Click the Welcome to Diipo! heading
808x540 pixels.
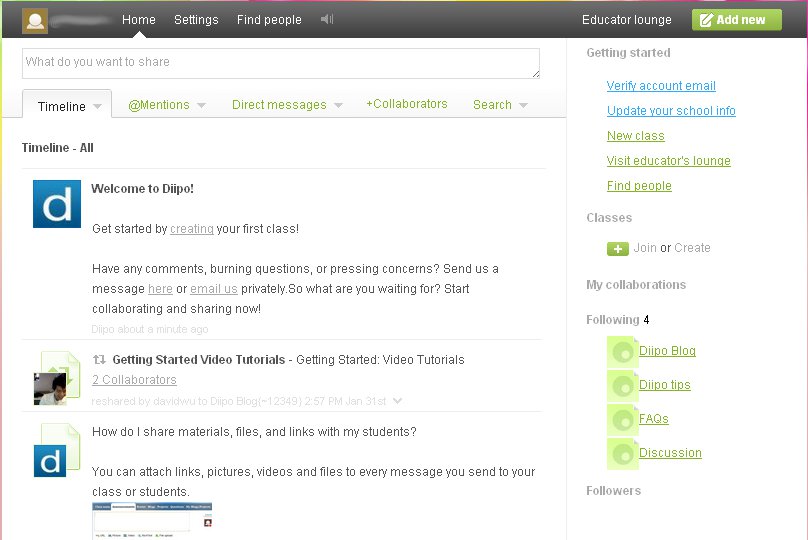tap(142, 189)
